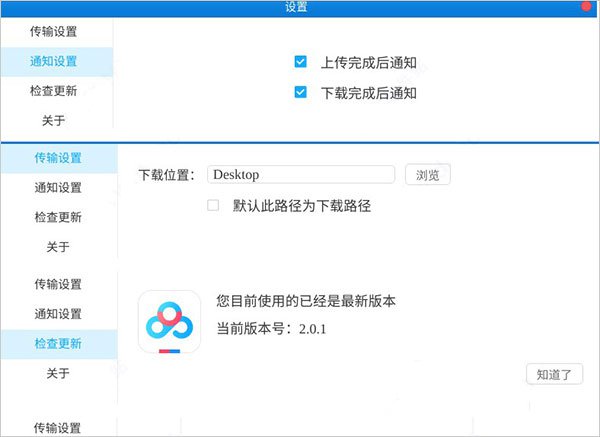Open 关于 in the notification settings panel
Image resolution: width=600 pixels, height=437 pixels.
[56, 121]
